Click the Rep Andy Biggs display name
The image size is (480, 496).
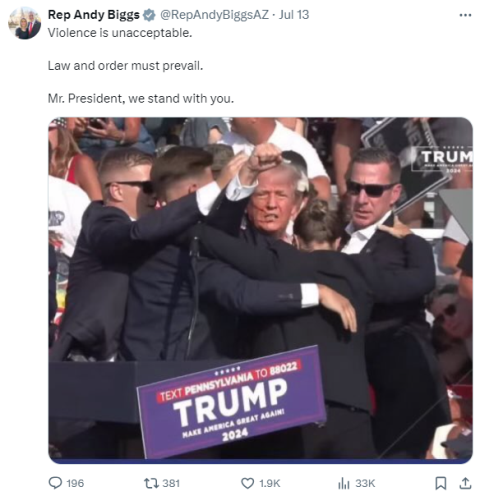(x=94, y=15)
